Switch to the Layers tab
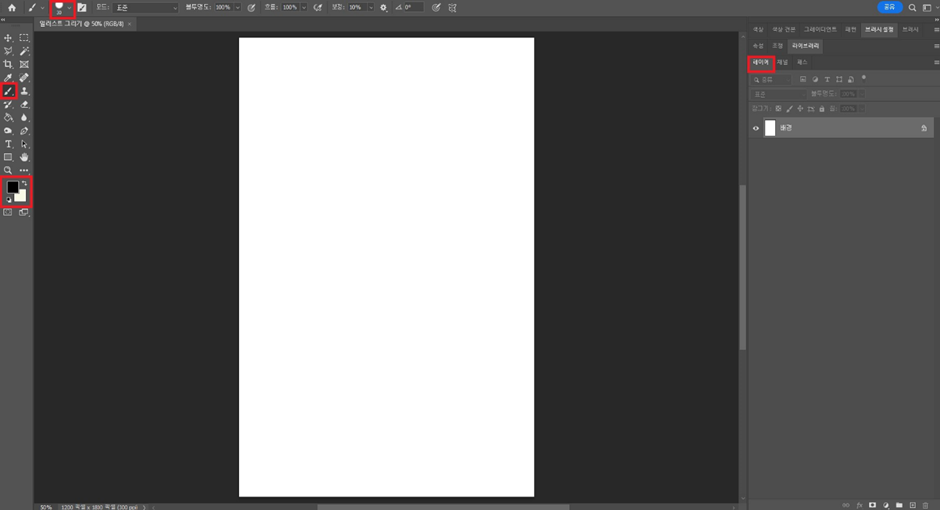This screenshot has height=510, width=940. pyautogui.click(x=761, y=62)
